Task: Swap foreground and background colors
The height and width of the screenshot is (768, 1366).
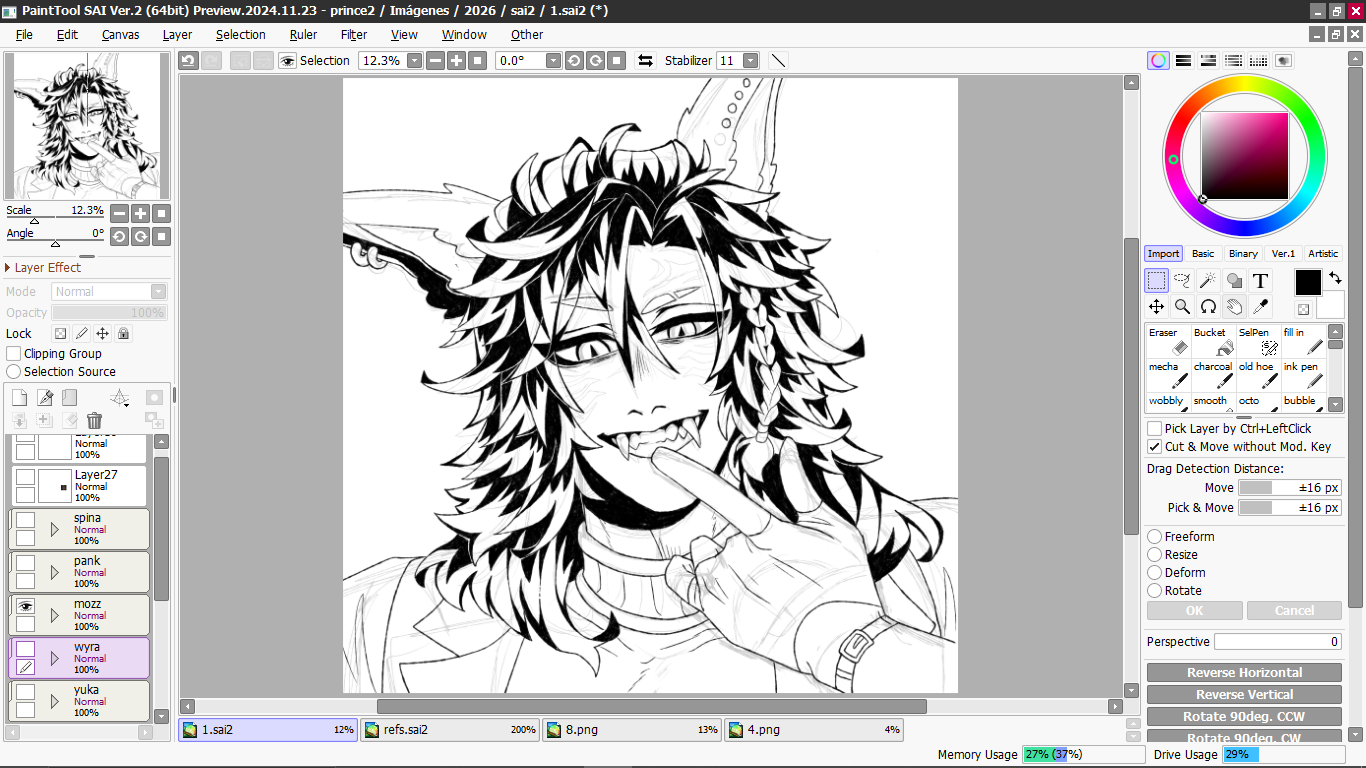Action: coord(1335,278)
